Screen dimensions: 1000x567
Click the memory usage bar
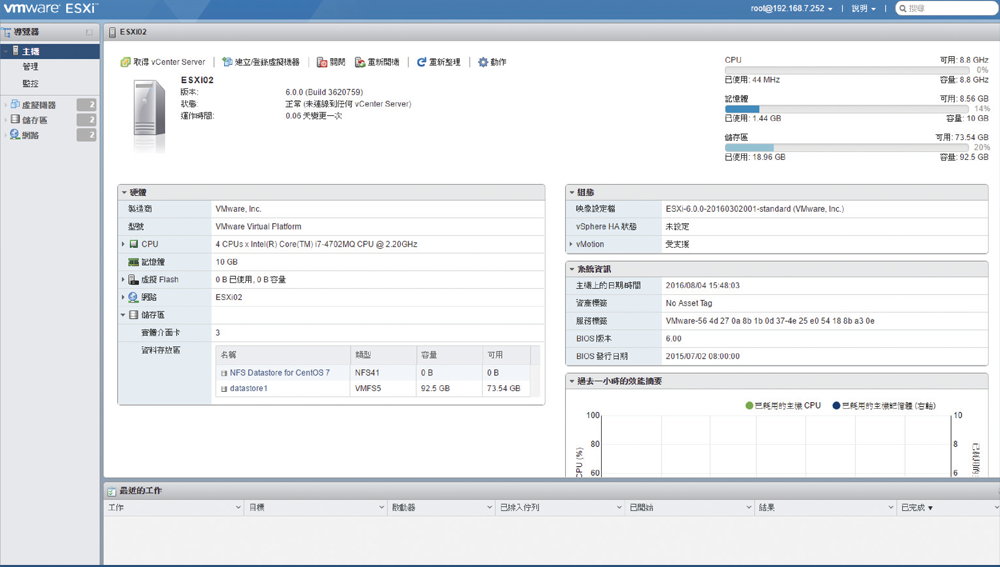pos(846,109)
